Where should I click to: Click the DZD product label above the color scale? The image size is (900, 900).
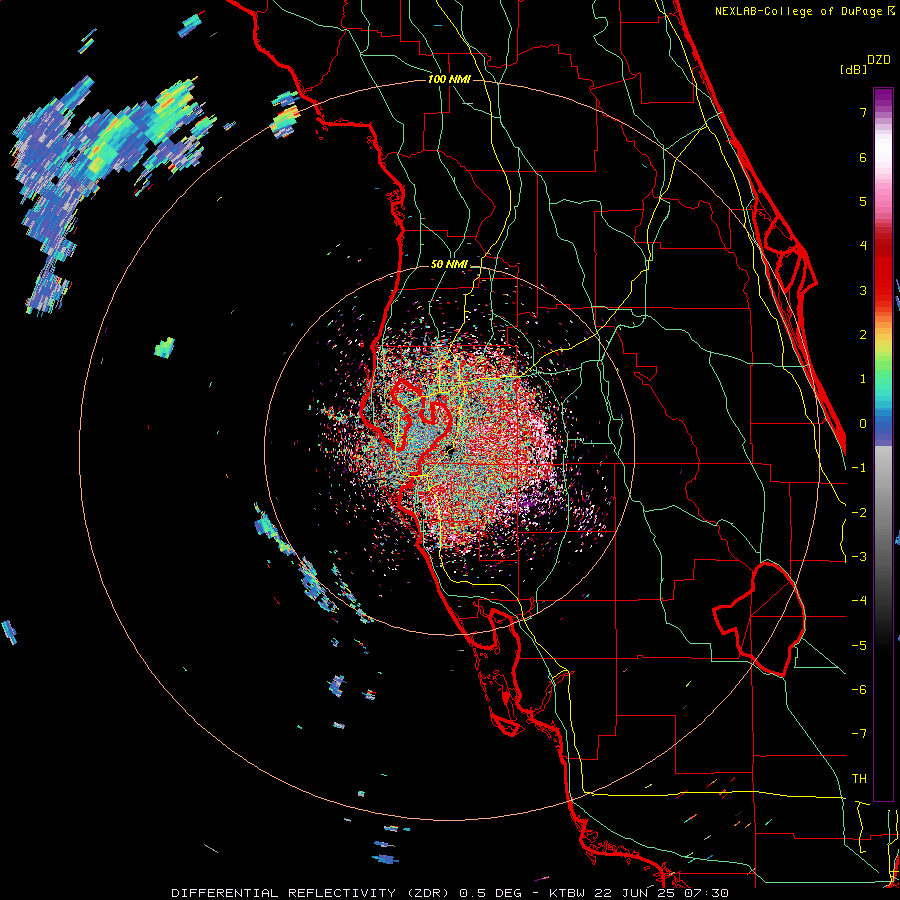[x=879, y=60]
